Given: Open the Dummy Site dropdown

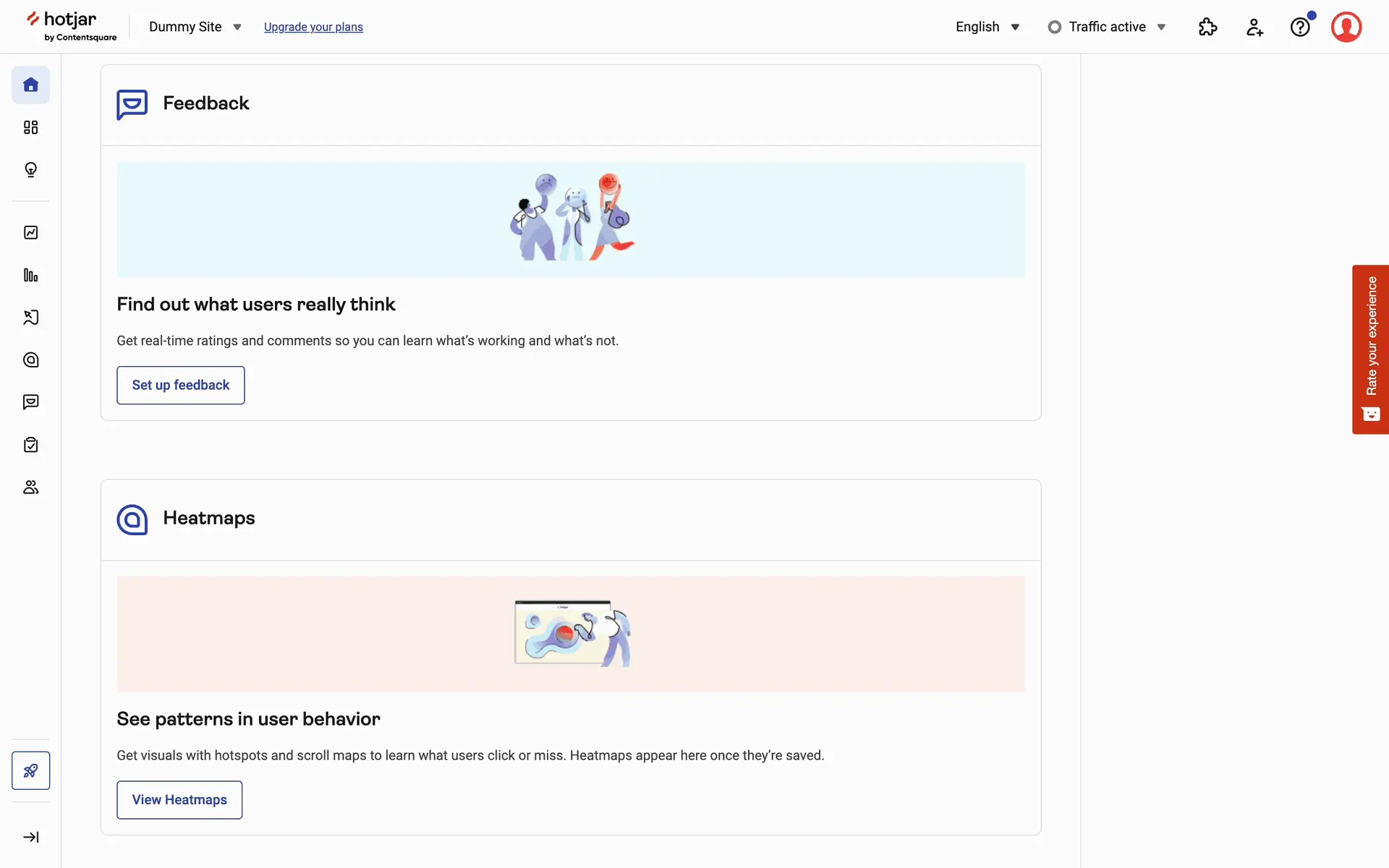Looking at the screenshot, I should [x=195, y=27].
